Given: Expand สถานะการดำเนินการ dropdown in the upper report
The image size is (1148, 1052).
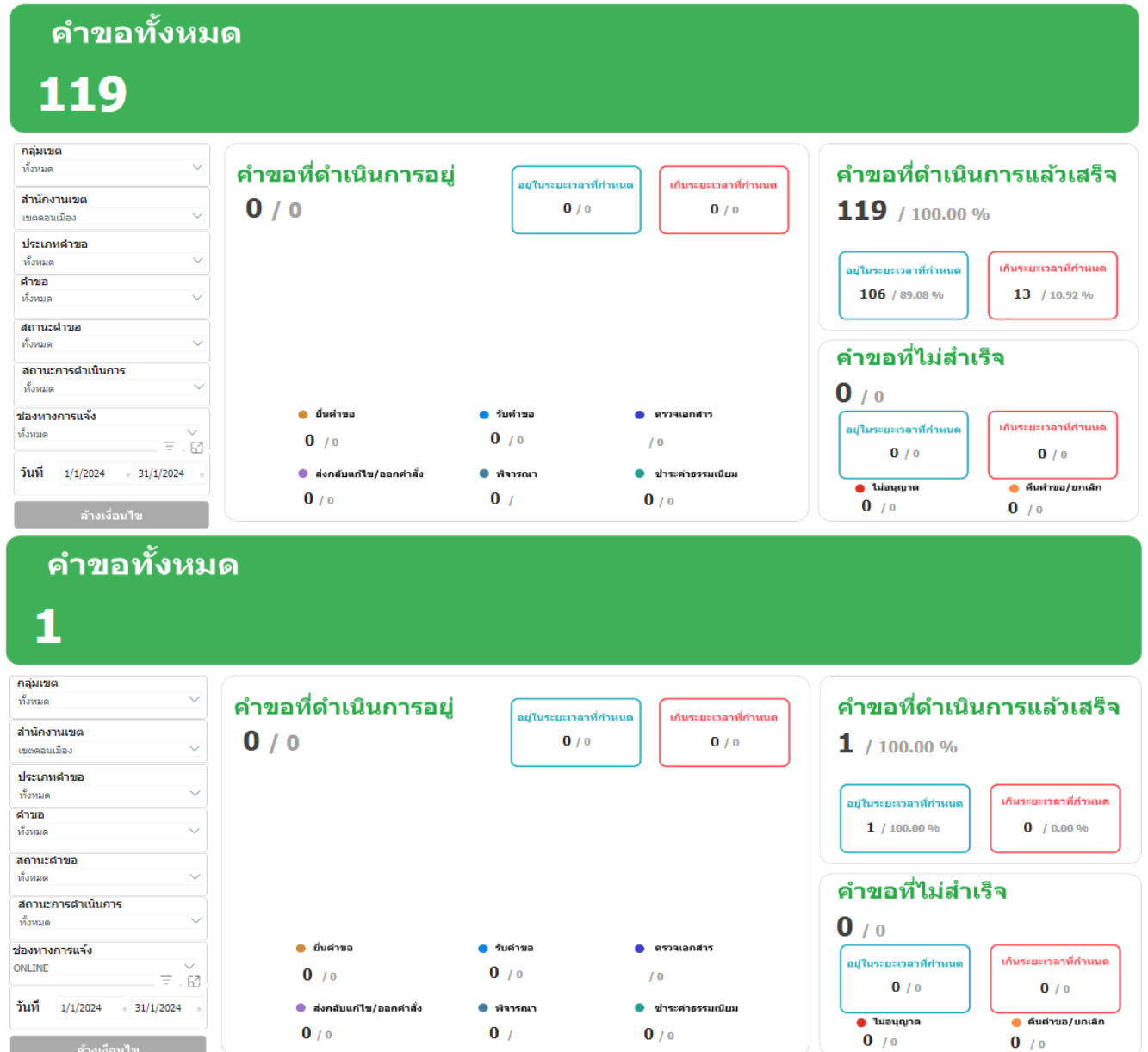Looking at the screenshot, I should click(x=198, y=387).
